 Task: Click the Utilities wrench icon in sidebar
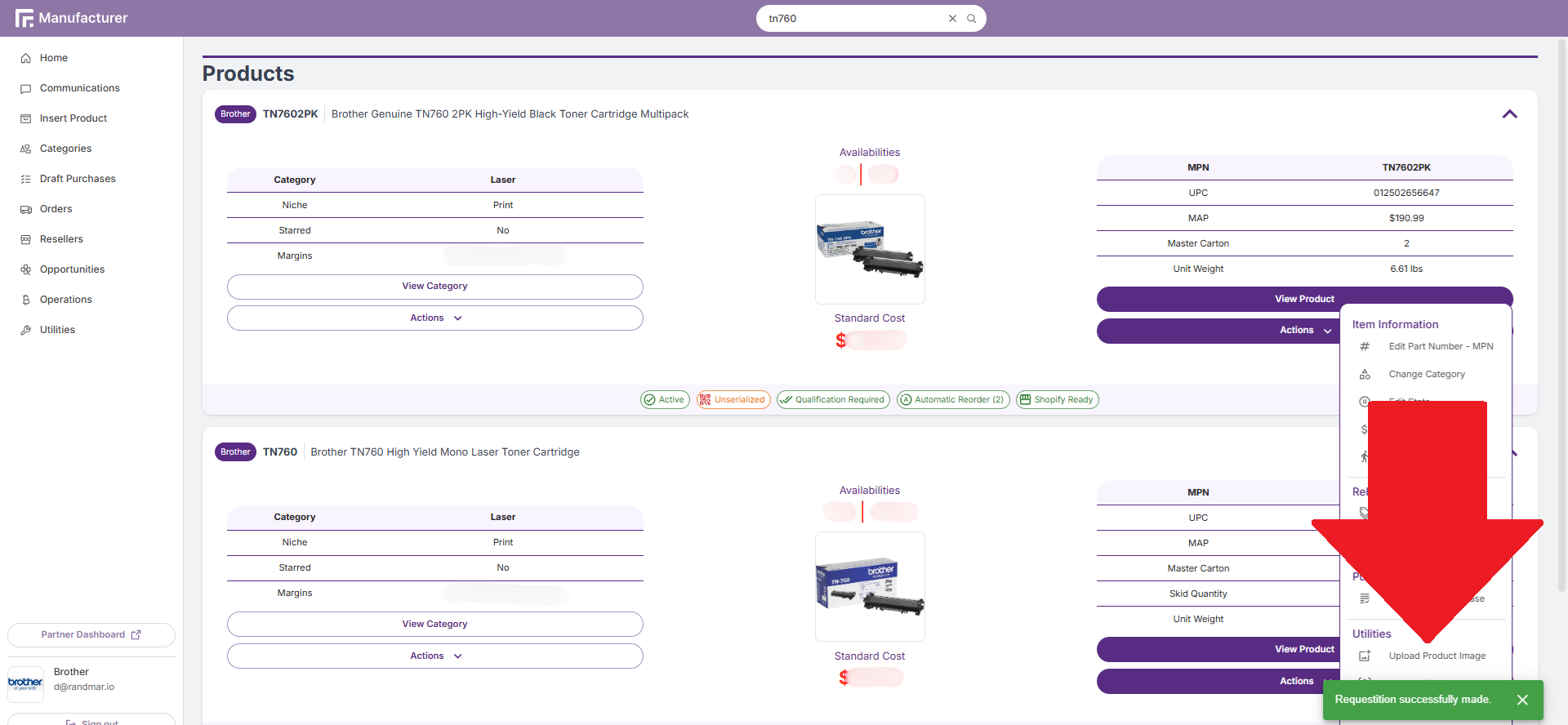pos(26,330)
